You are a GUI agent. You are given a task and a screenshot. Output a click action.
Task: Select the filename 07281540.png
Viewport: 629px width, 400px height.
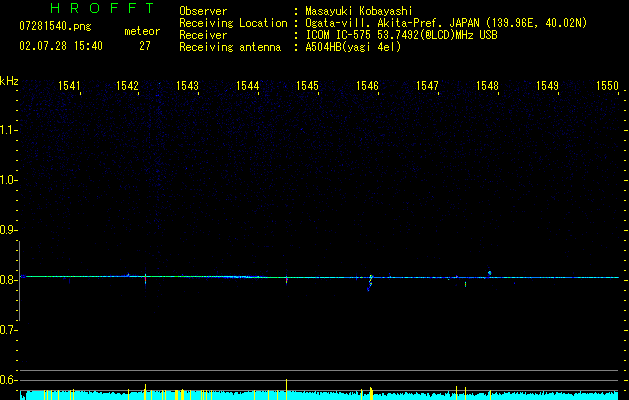pyautogui.click(x=55, y=27)
